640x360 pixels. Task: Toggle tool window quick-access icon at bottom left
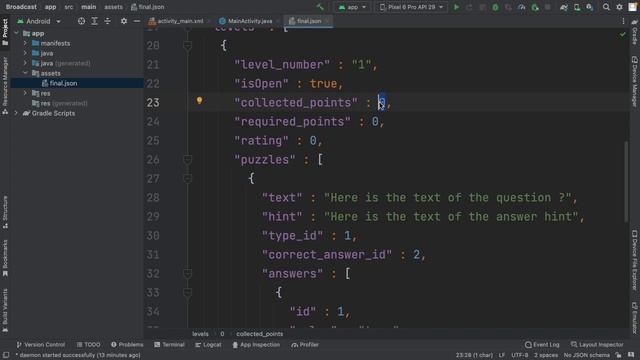6,355
